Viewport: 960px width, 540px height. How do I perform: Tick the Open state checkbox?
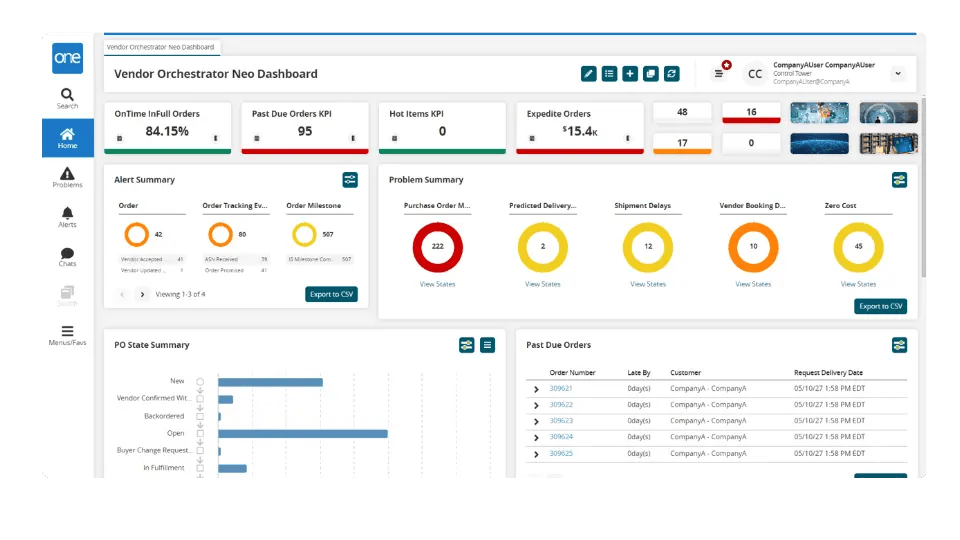coord(200,433)
